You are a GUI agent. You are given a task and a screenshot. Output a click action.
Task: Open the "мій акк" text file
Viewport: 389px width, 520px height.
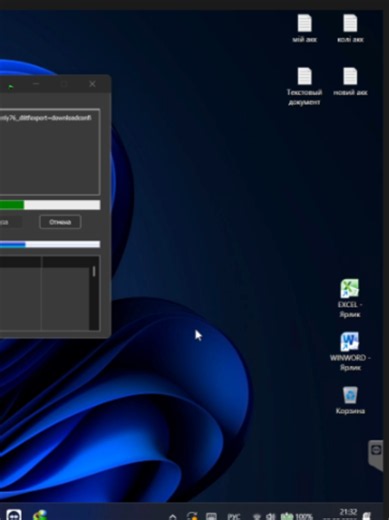(304, 28)
